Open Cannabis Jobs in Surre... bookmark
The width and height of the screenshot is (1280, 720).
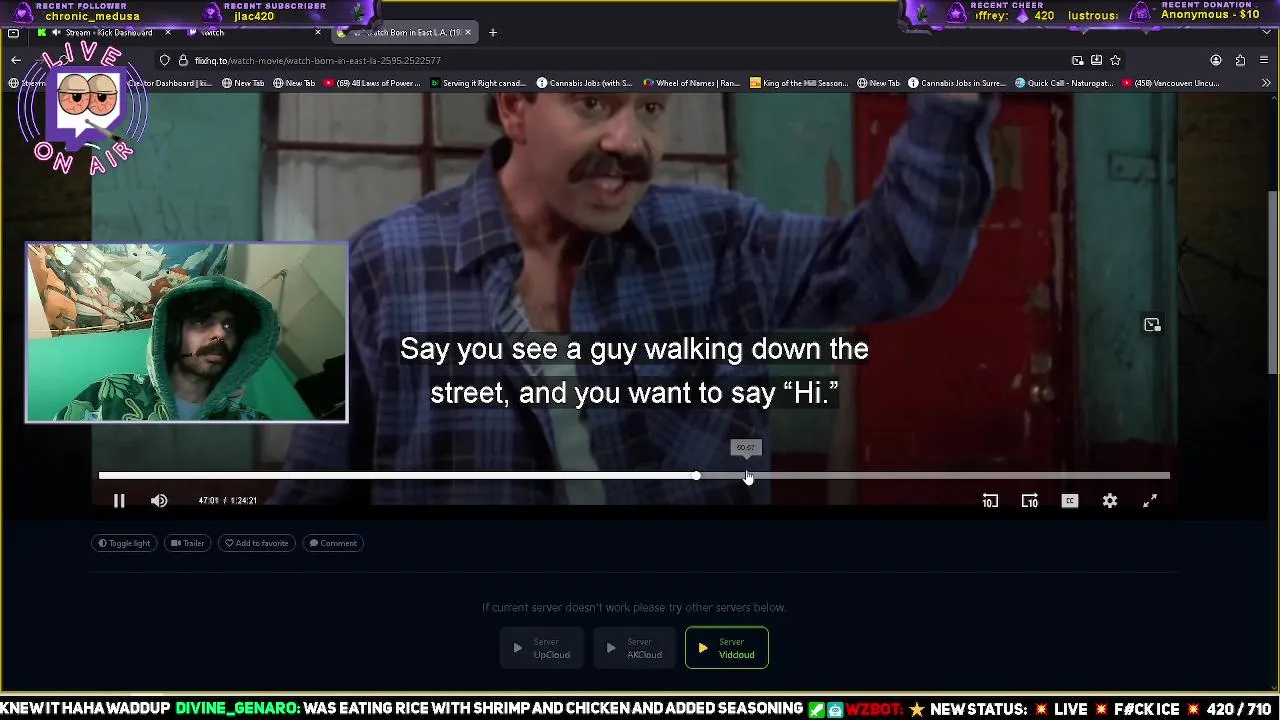[x=957, y=84]
